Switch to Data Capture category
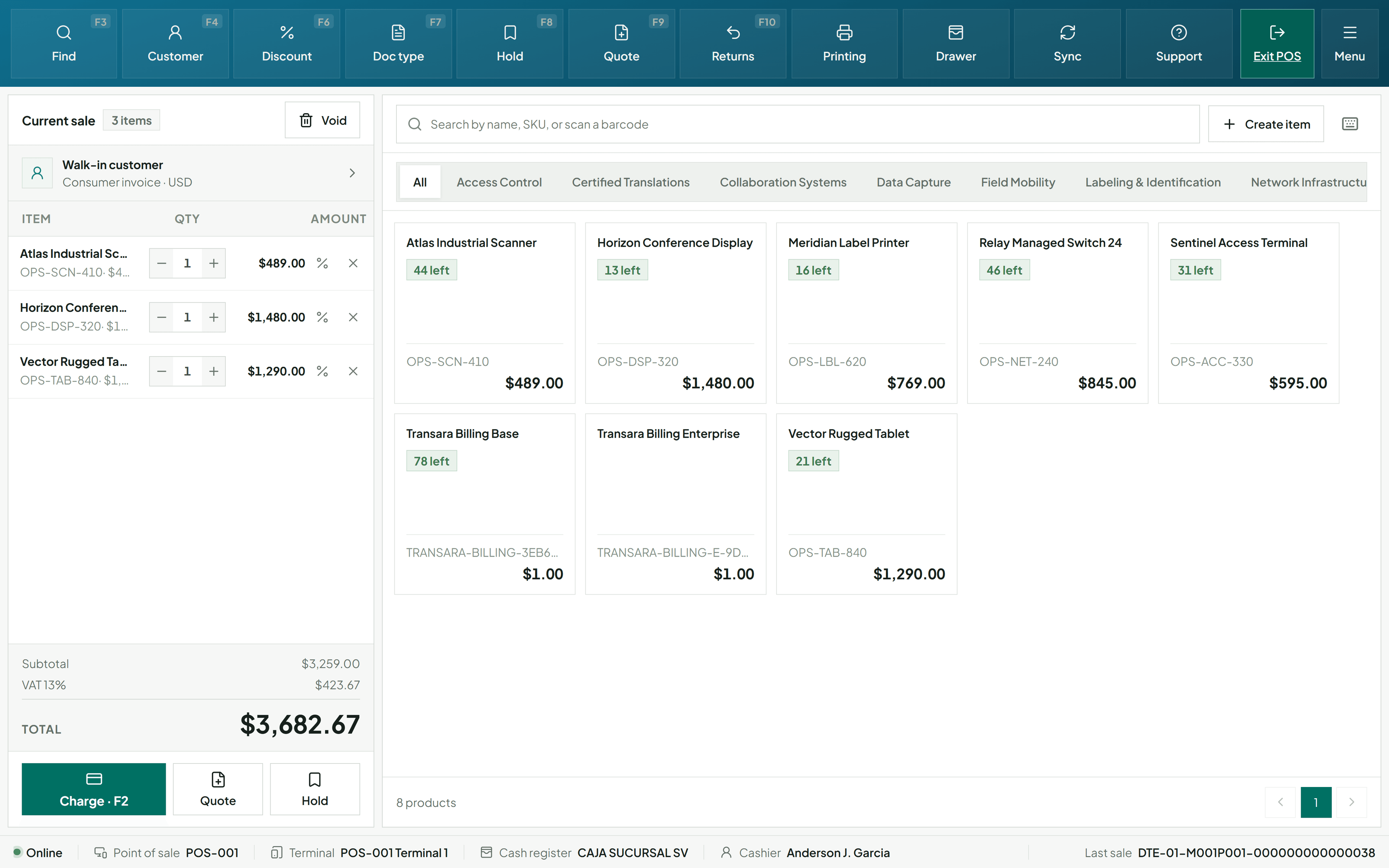 click(913, 182)
